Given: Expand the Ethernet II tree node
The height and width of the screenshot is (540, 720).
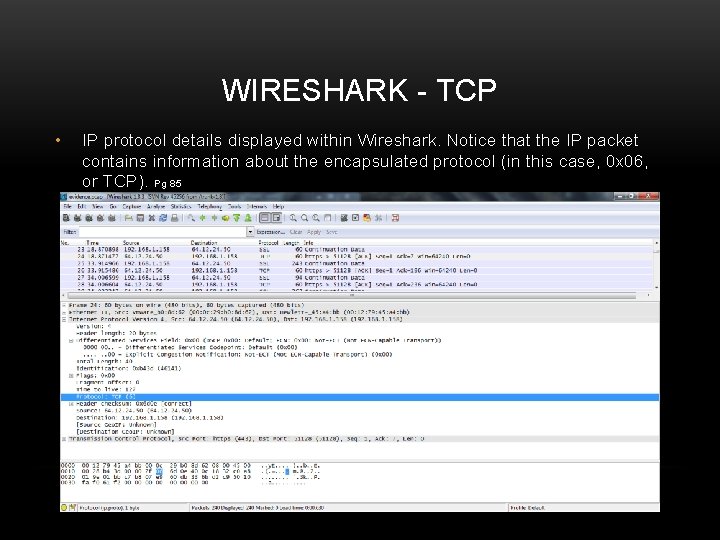Looking at the screenshot, I should (64, 312).
